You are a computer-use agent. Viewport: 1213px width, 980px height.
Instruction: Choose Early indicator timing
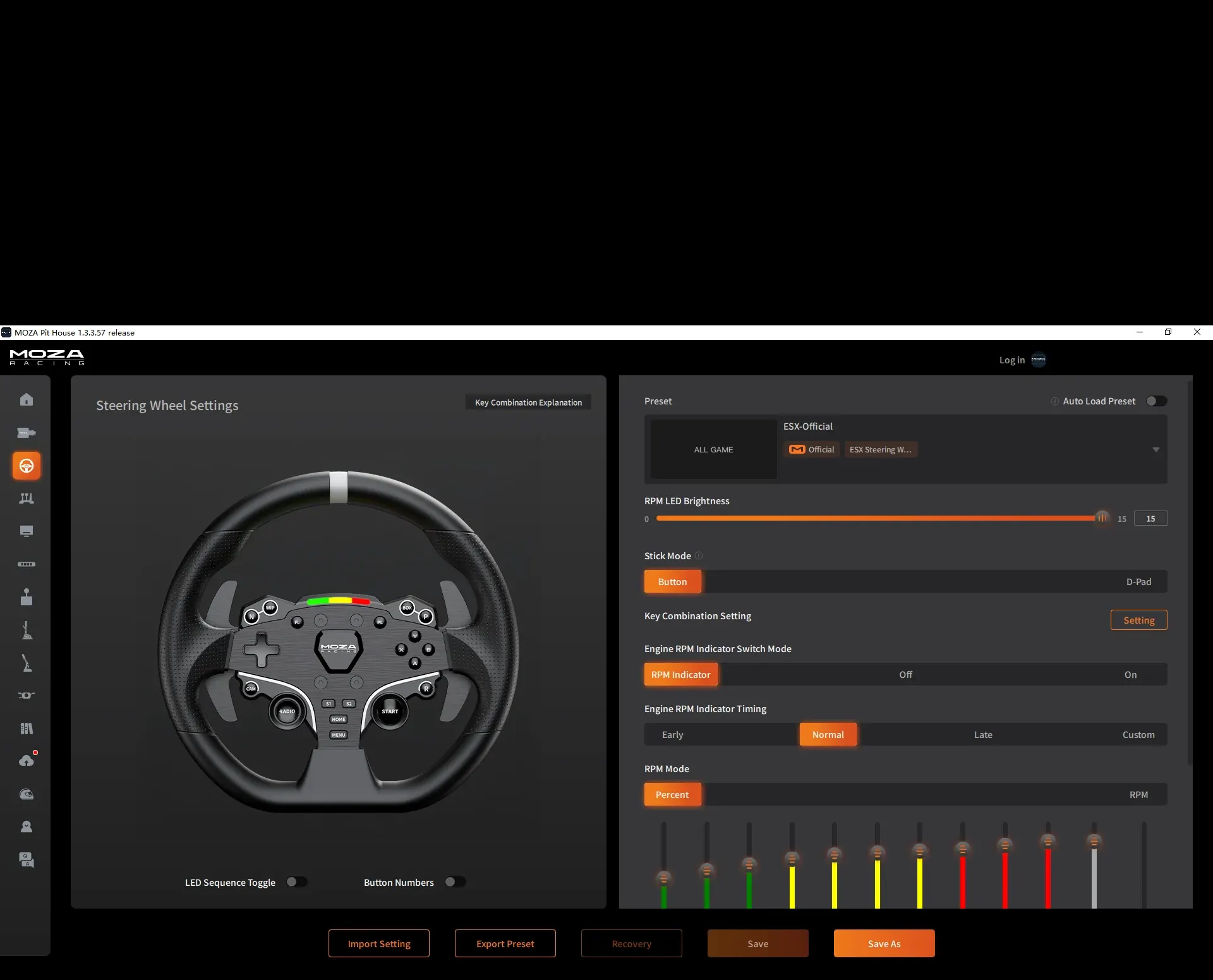[673, 735]
